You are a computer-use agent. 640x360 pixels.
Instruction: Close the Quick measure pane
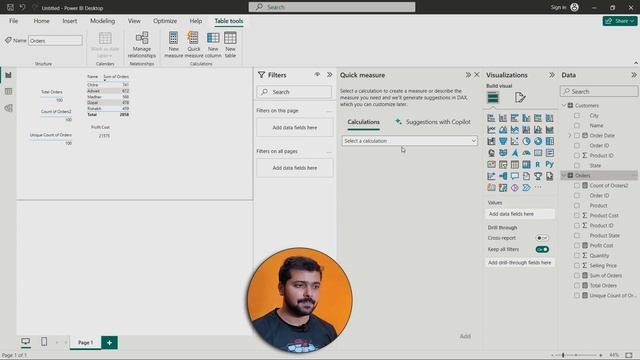click(x=476, y=75)
